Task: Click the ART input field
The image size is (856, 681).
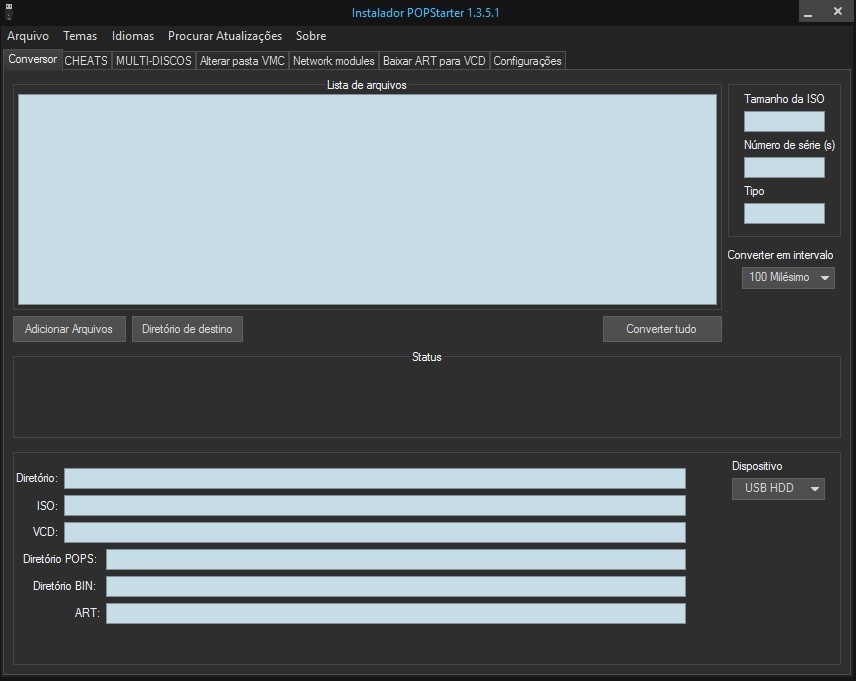Action: (396, 613)
